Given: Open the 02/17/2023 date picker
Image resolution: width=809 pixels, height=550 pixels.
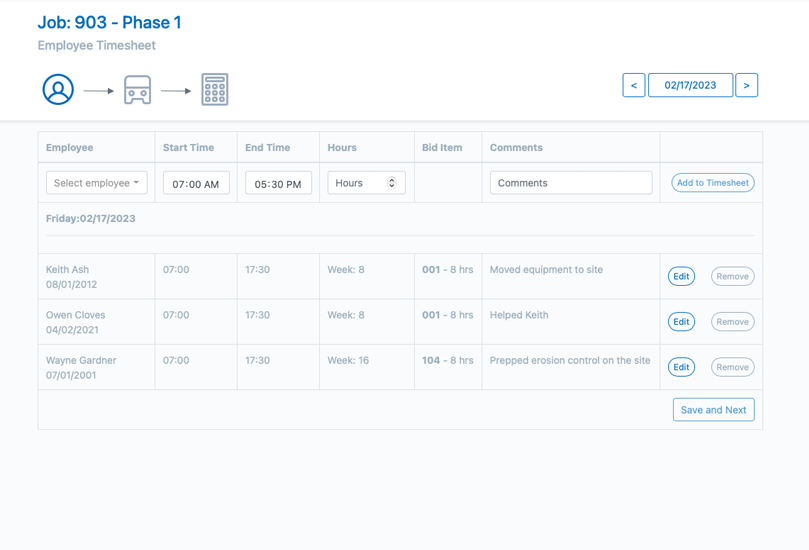Looking at the screenshot, I should (x=690, y=85).
